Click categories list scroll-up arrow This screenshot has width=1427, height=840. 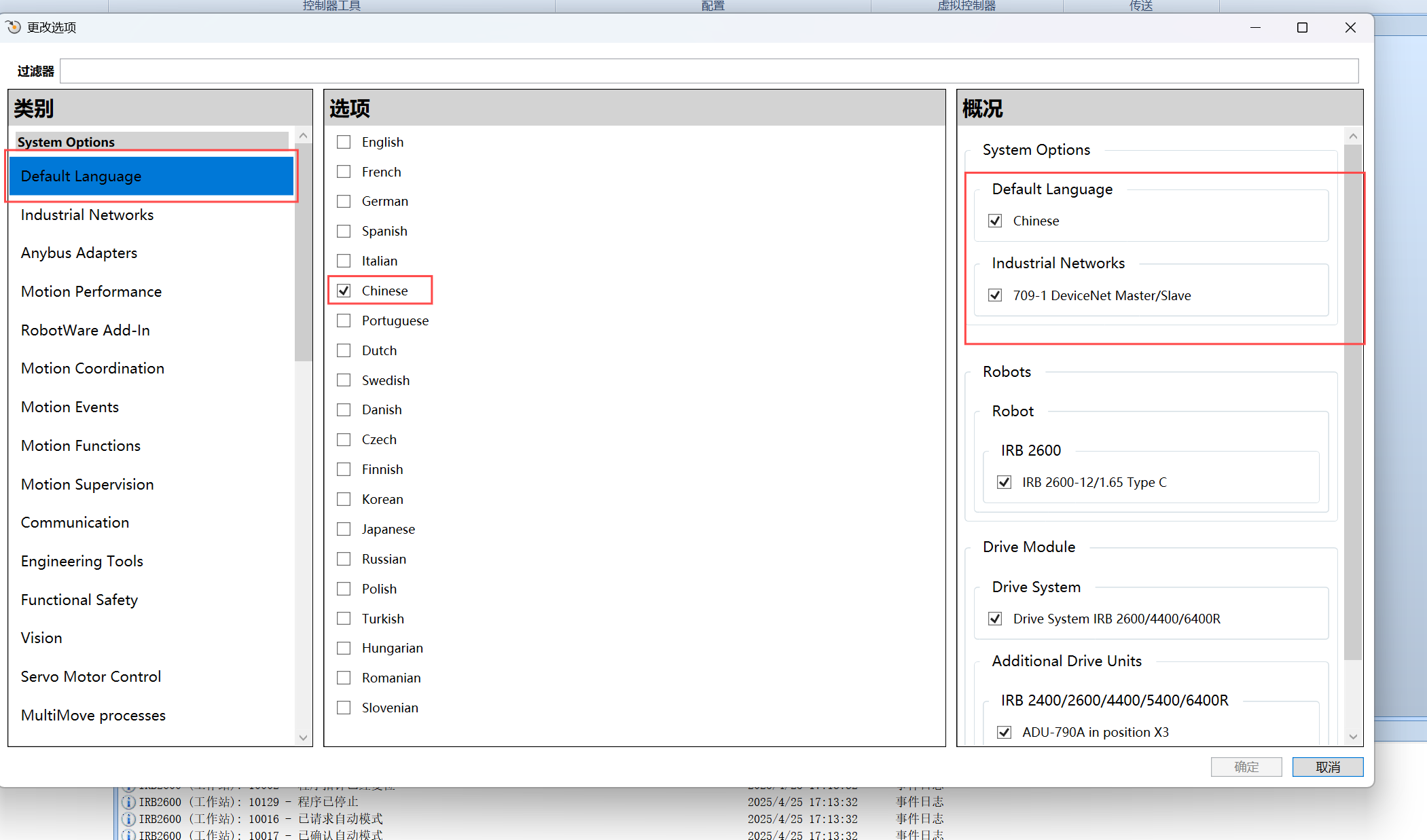(x=304, y=136)
